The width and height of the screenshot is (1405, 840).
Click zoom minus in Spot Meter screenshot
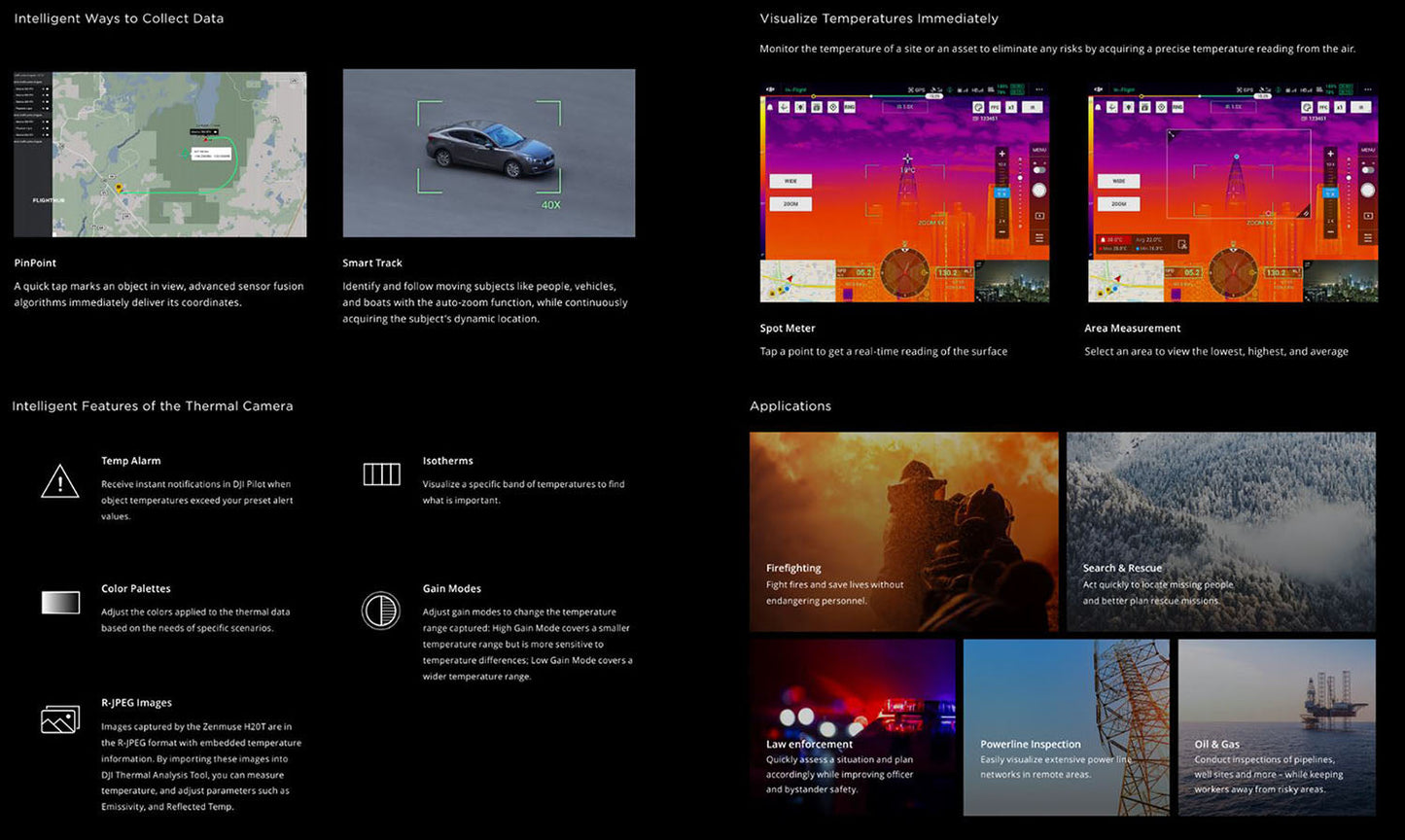pos(1001,231)
